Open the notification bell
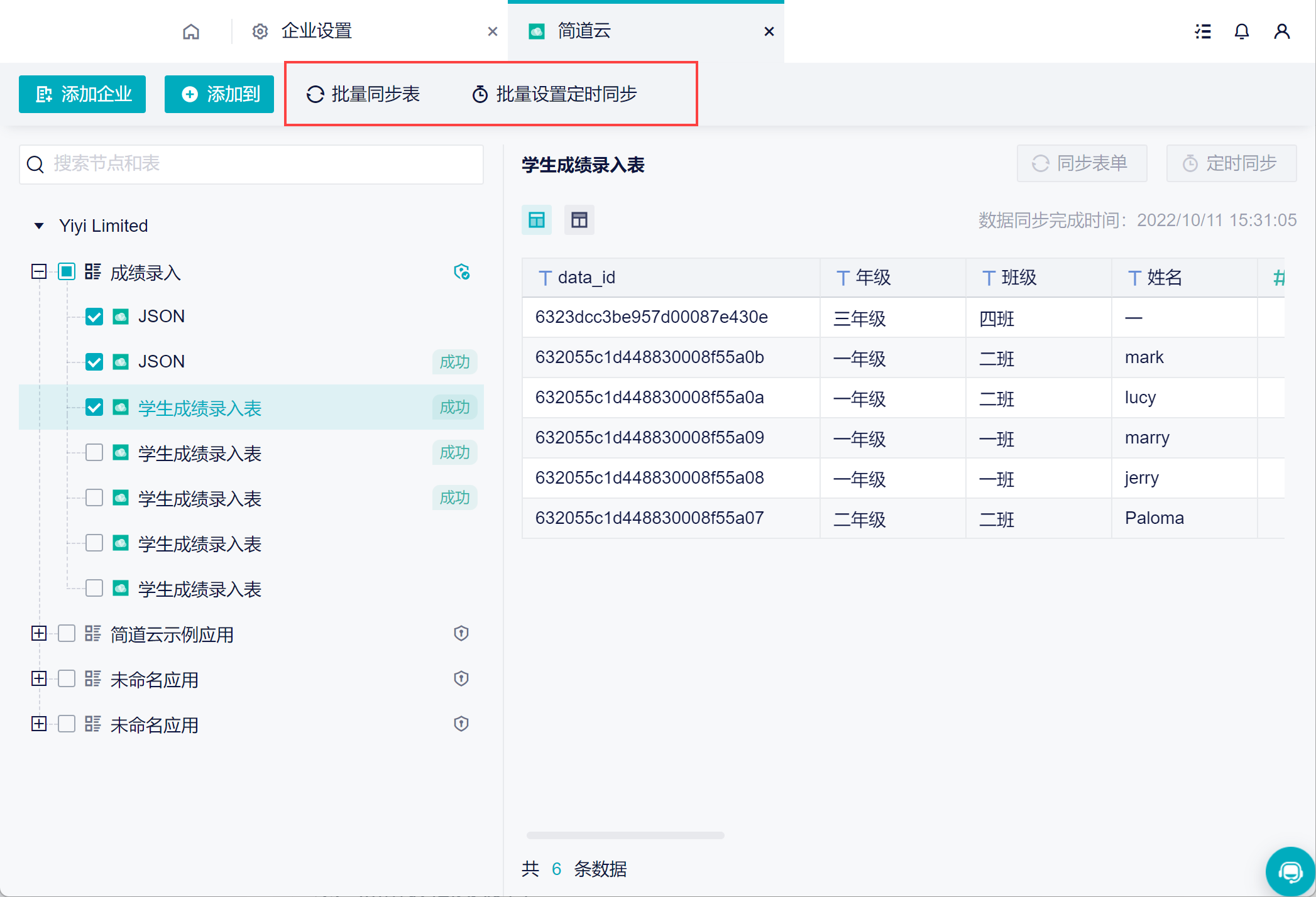This screenshot has height=897, width=1316. pos(1241,31)
